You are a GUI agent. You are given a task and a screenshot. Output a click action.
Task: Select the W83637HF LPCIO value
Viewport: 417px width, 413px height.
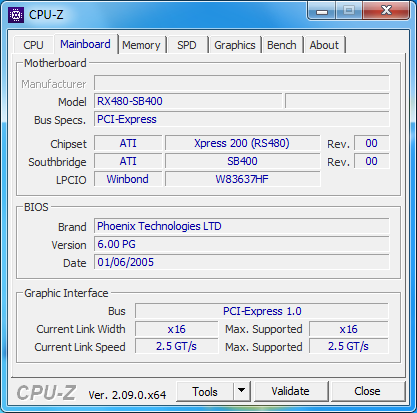click(x=242, y=179)
